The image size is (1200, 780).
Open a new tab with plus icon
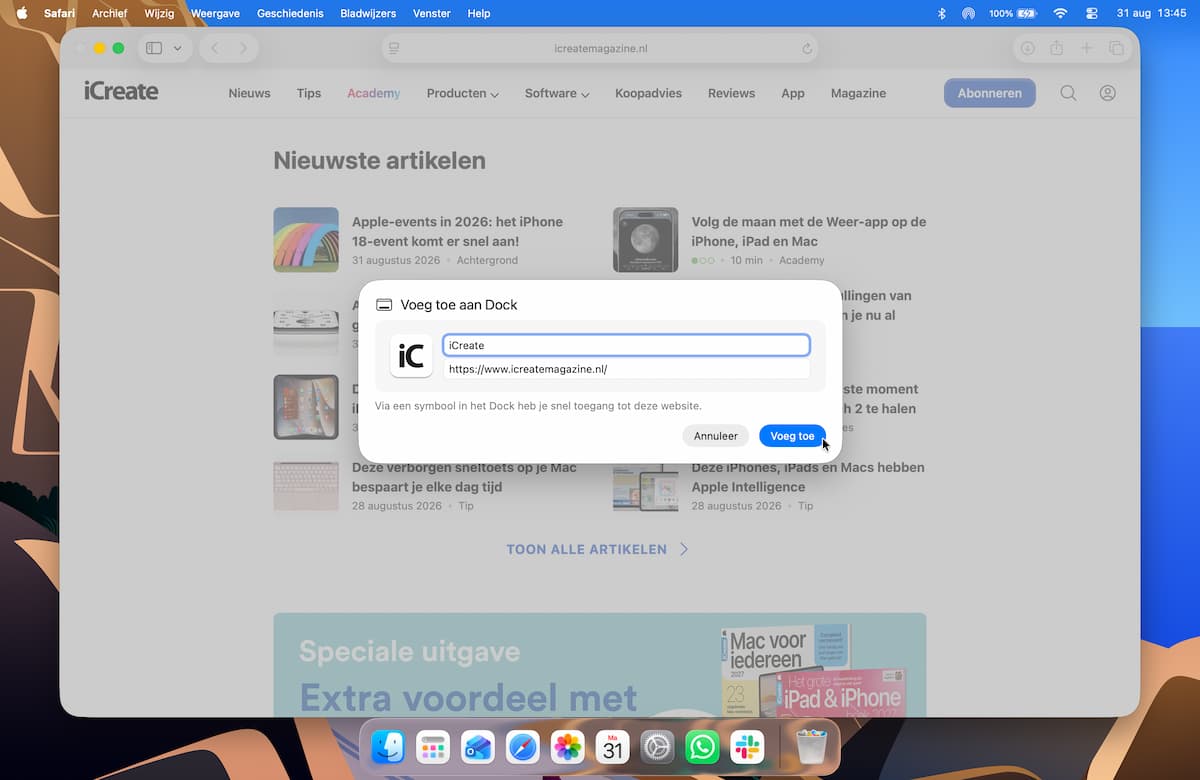(1086, 48)
